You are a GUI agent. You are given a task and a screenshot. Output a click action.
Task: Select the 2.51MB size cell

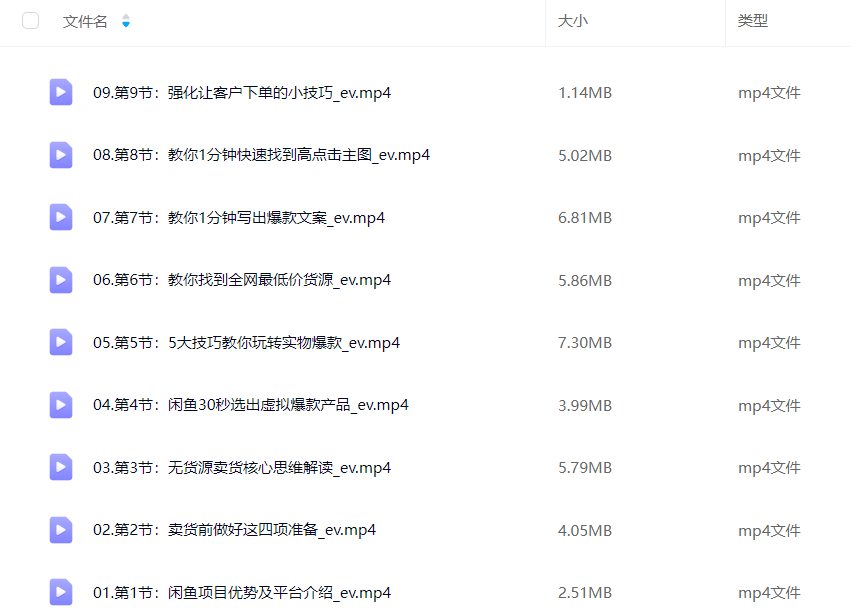pos(585,593)
